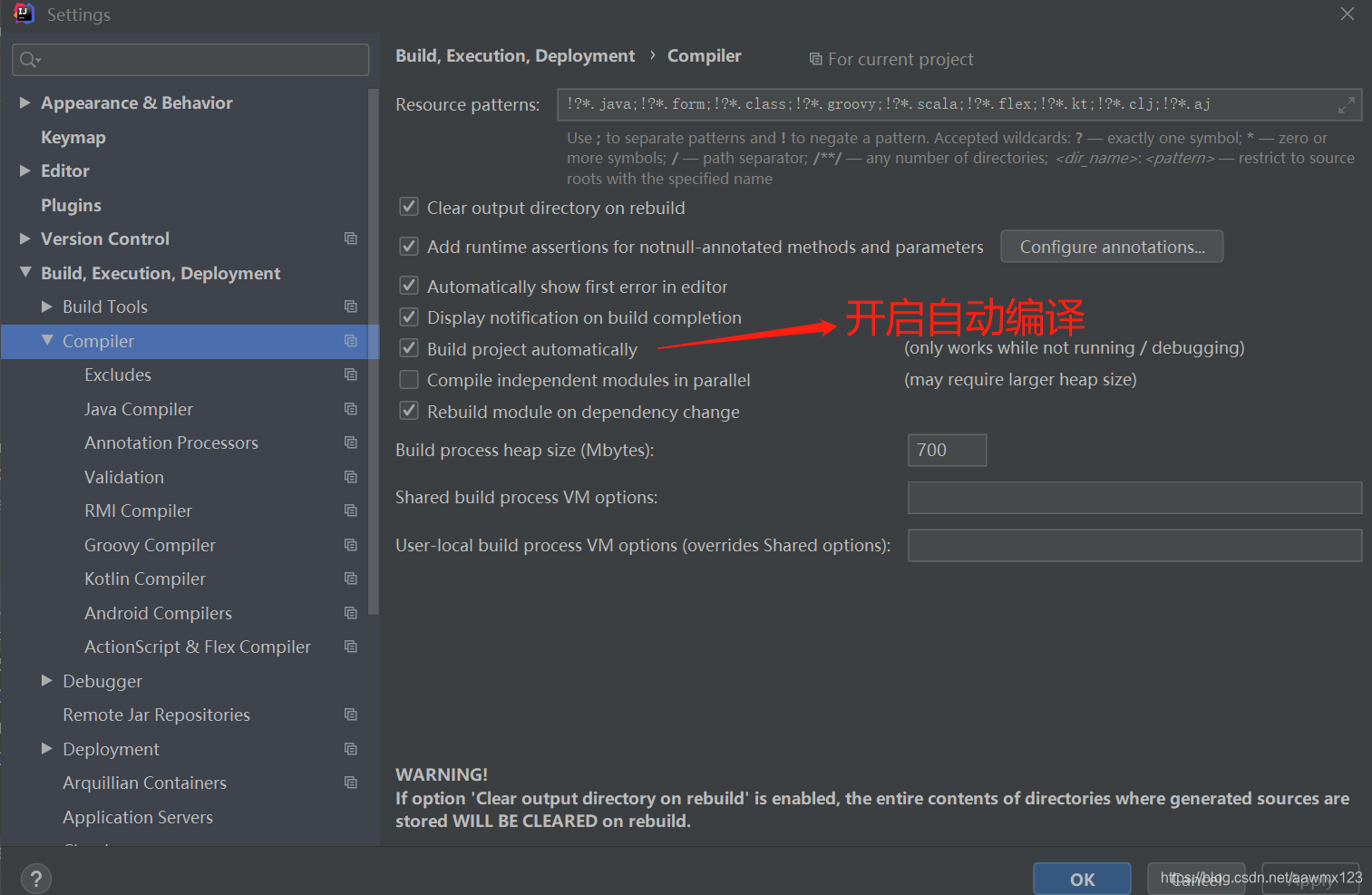Viewport: 1372px width, 895px height.
Task: Open Plugins settings
Action: [71, 205]
